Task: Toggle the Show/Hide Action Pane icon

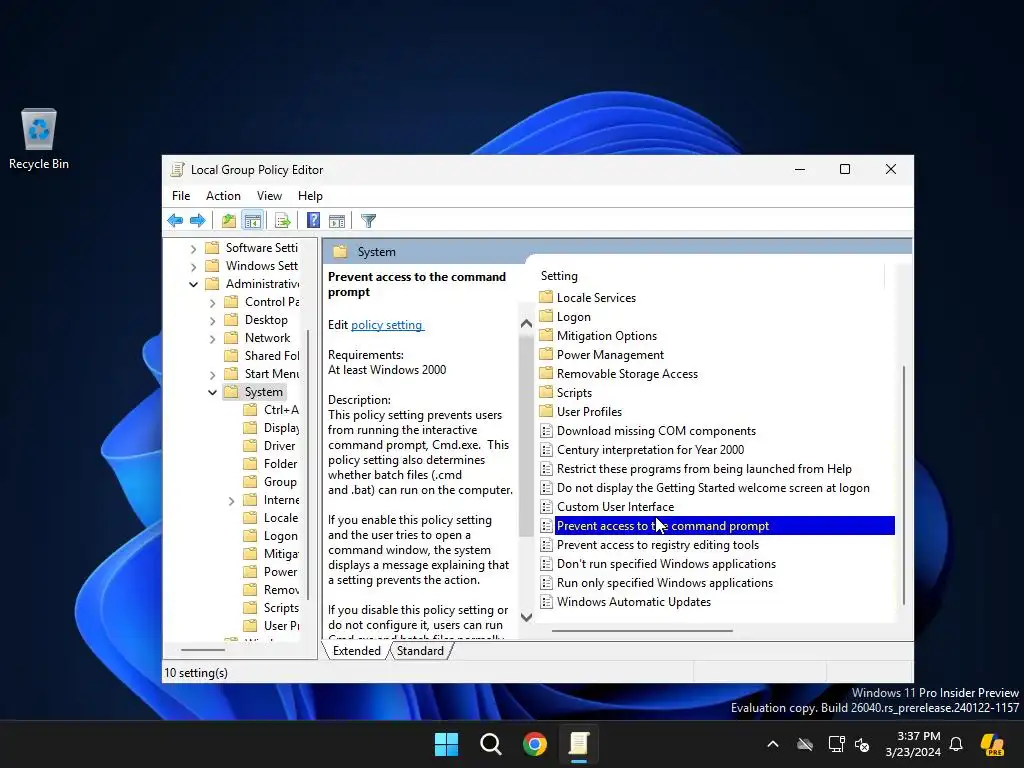Action: [337, 221]
